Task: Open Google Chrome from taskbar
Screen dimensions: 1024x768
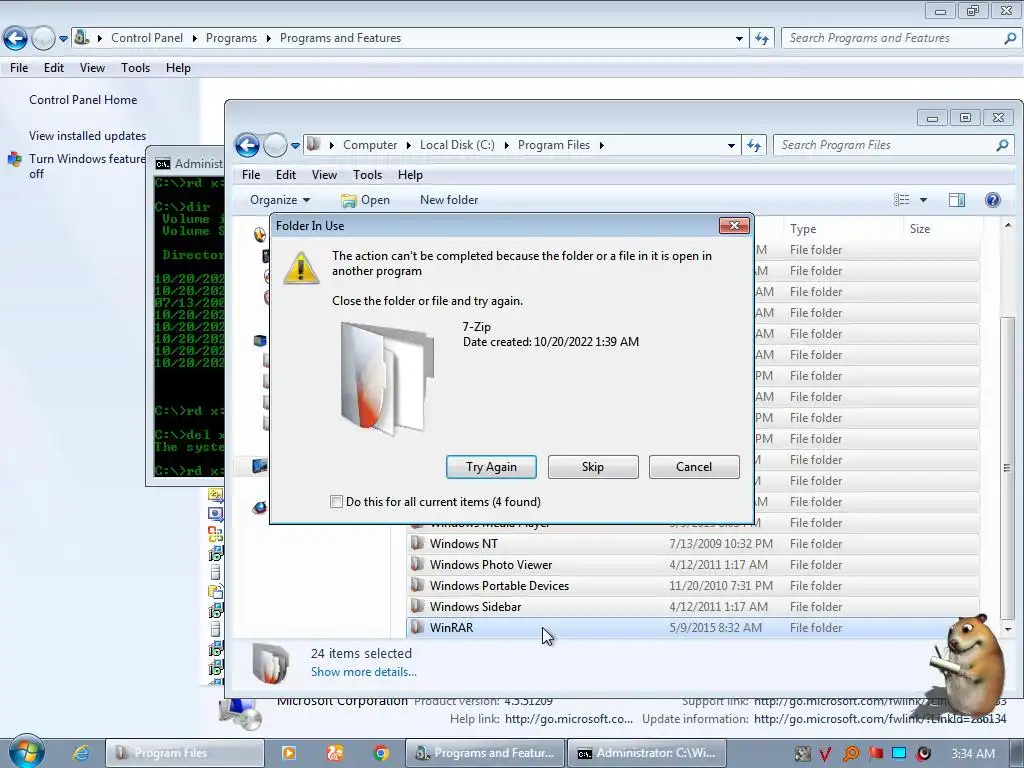Action: [x=381, y=753]
